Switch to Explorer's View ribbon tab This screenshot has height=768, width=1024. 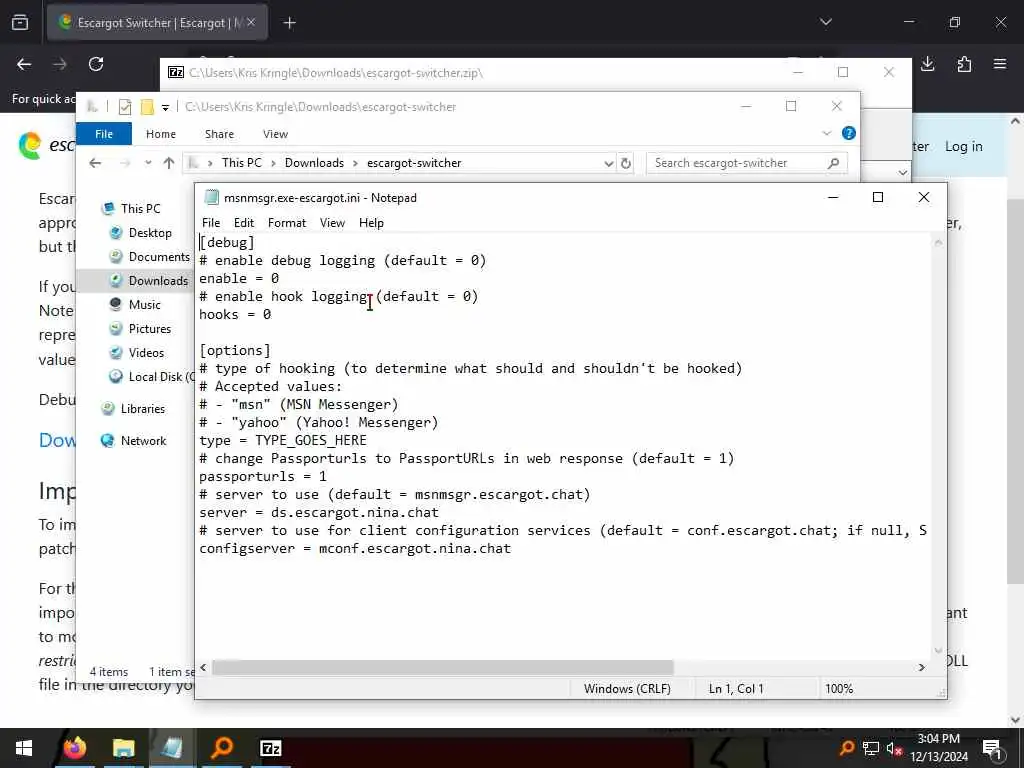(x=275, y=134)
